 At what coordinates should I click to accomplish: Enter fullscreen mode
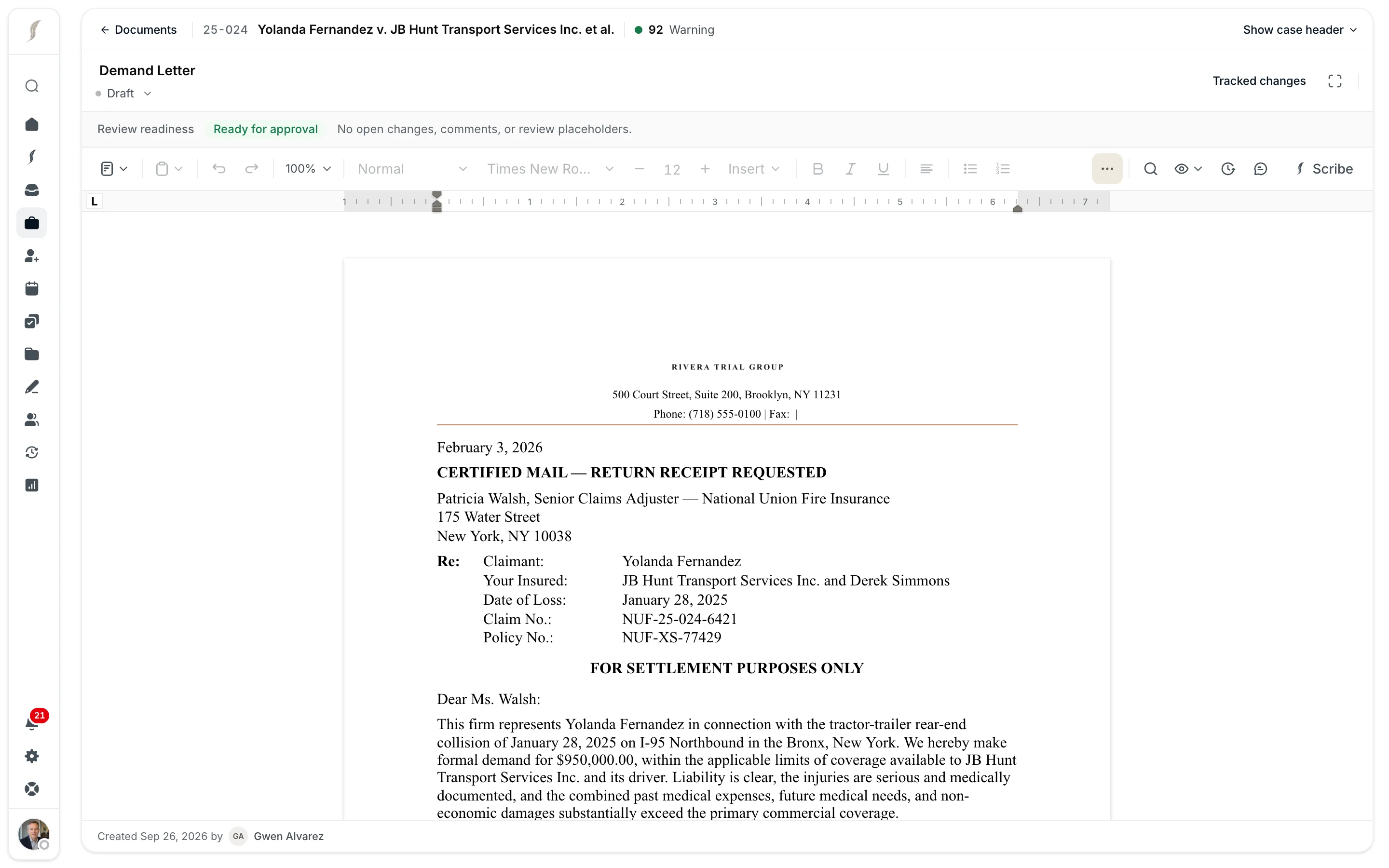1335,81
